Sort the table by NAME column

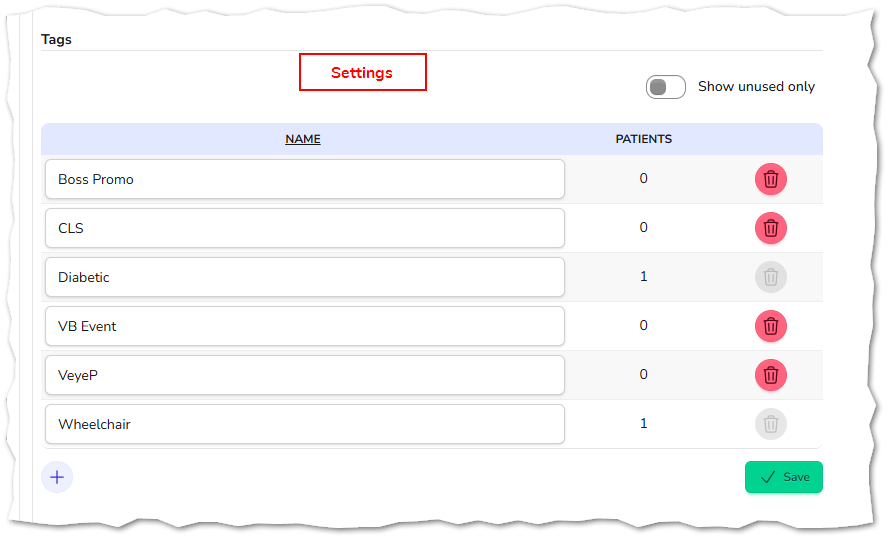tap(303, 139)
